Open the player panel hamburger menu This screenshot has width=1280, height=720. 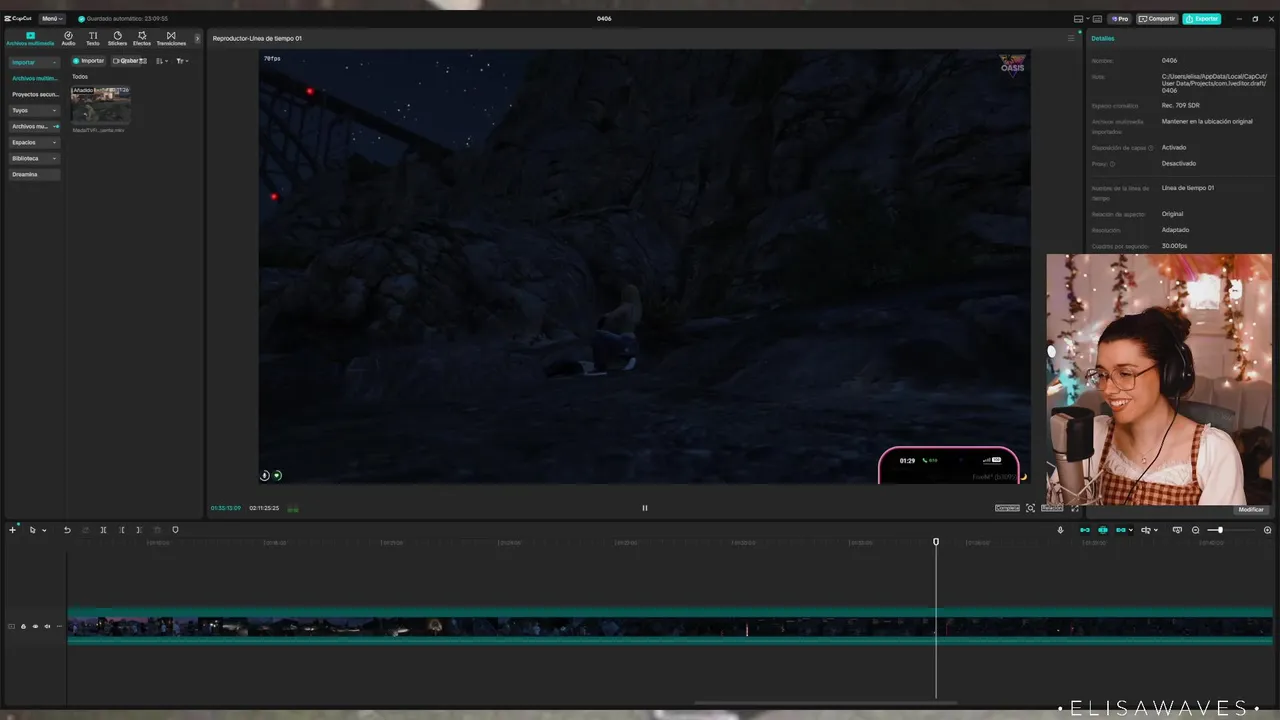tap(1071, 39)
